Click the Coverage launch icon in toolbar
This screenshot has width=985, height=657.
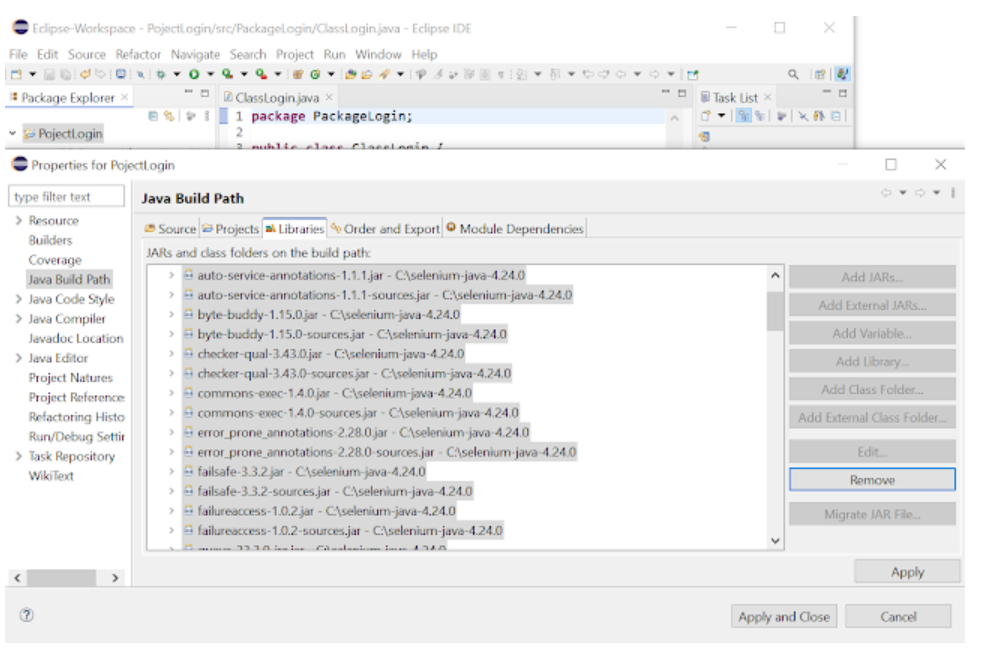click(227, 74)
